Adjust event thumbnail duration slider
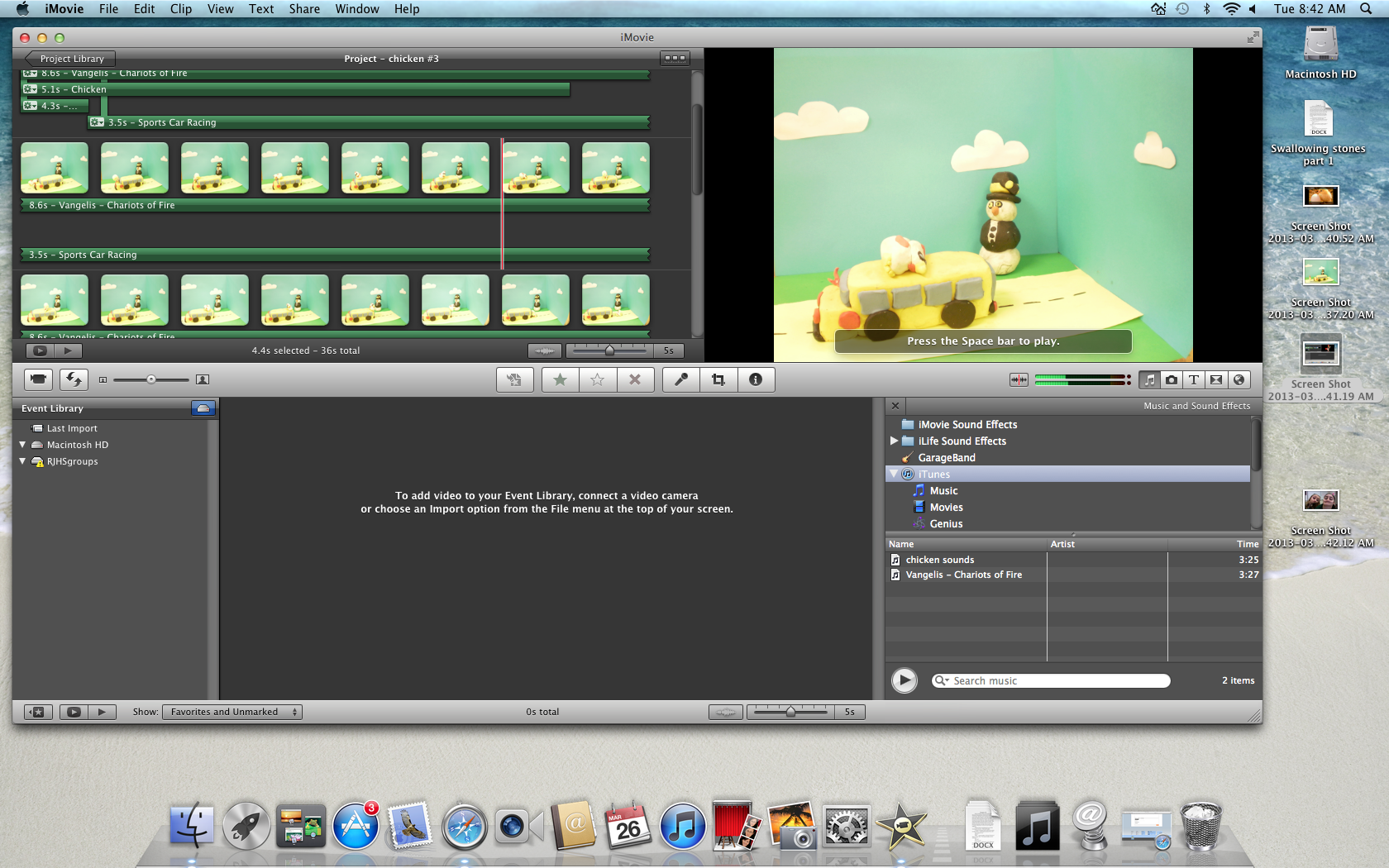This screenshot has height=868, width=1389. click(790, 712)
